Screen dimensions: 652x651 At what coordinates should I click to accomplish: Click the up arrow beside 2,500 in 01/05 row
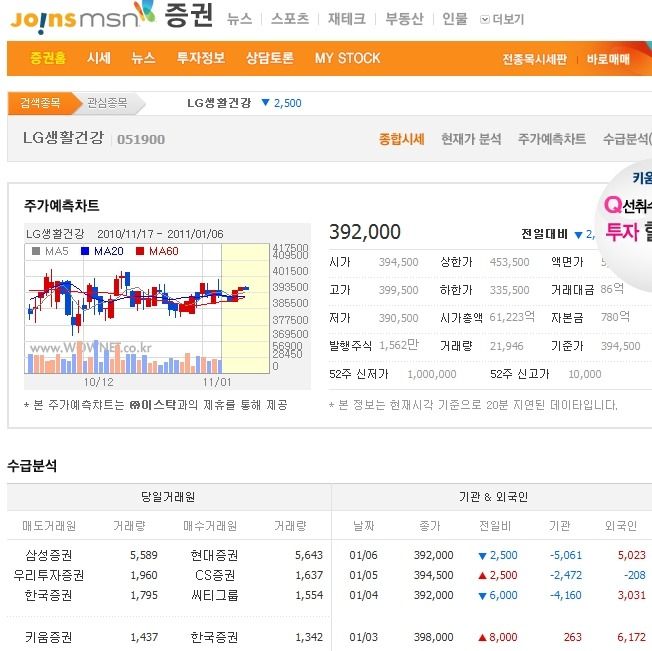coord(482,576)
